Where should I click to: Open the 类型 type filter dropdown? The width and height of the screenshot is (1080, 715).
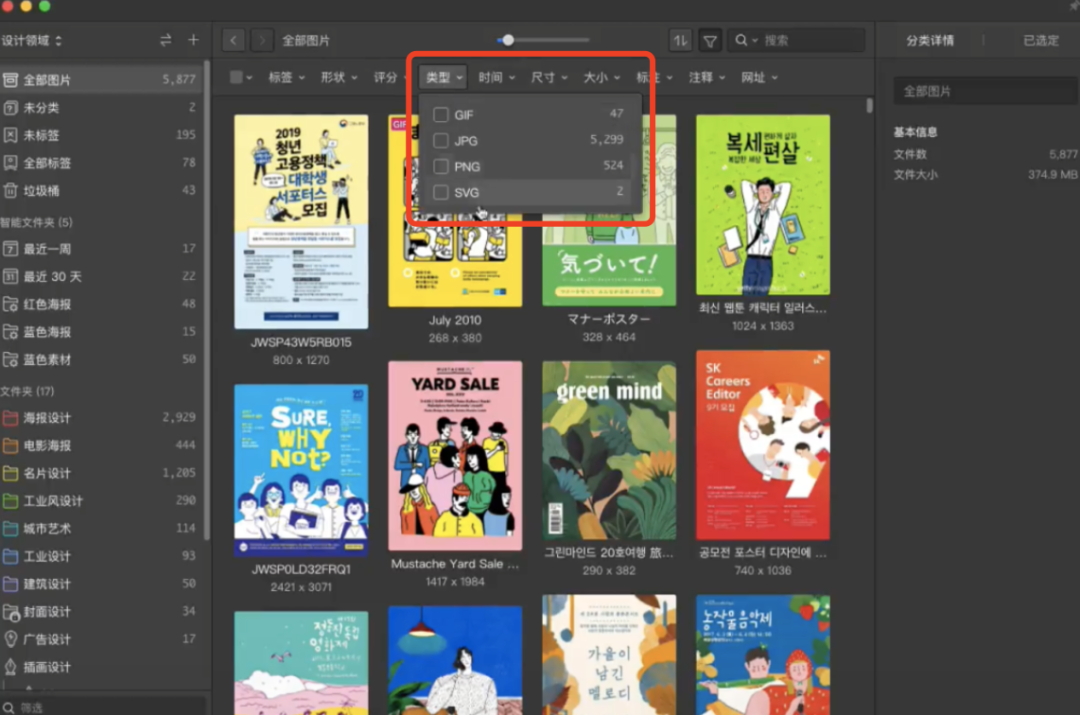click(x=441, y=77)
